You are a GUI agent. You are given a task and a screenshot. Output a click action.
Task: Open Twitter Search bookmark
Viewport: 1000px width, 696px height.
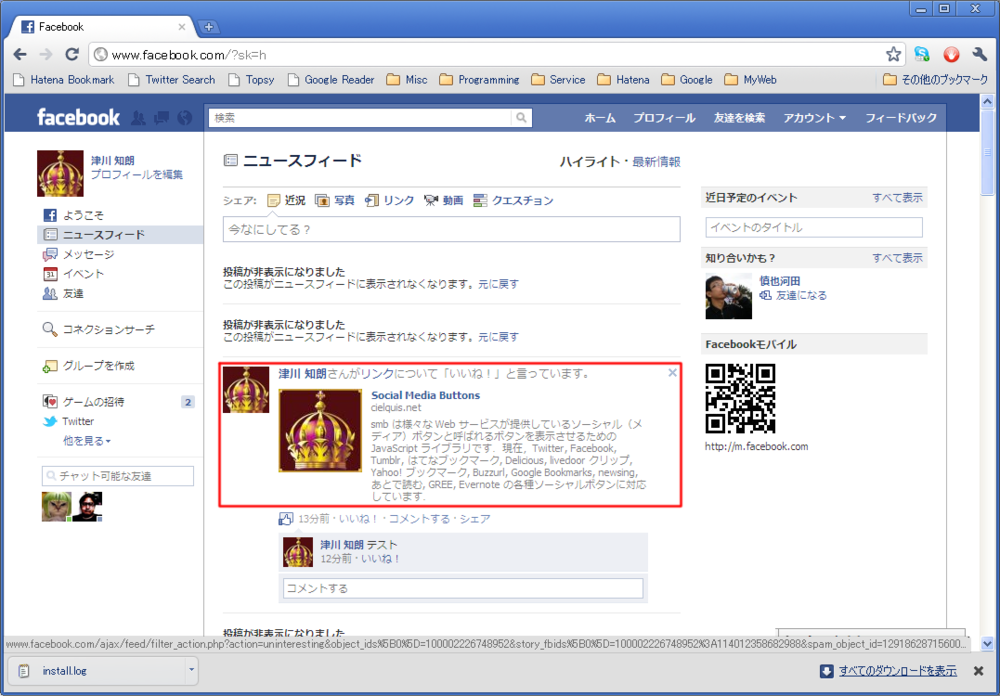(x=172, y=80)
